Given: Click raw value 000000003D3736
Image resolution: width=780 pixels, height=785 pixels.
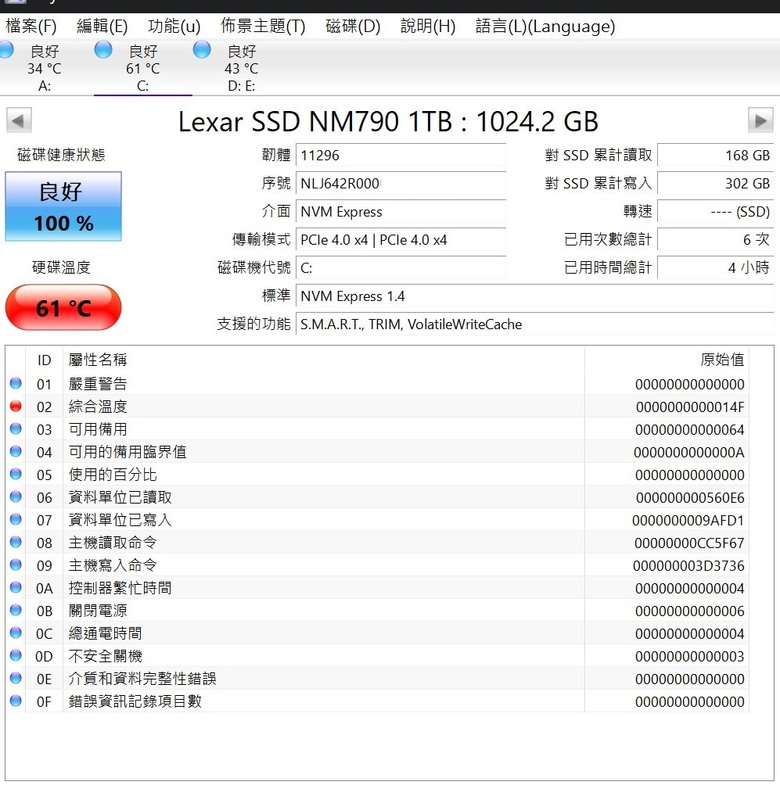Looking at the screenshot, I should [x=688, y=566].
